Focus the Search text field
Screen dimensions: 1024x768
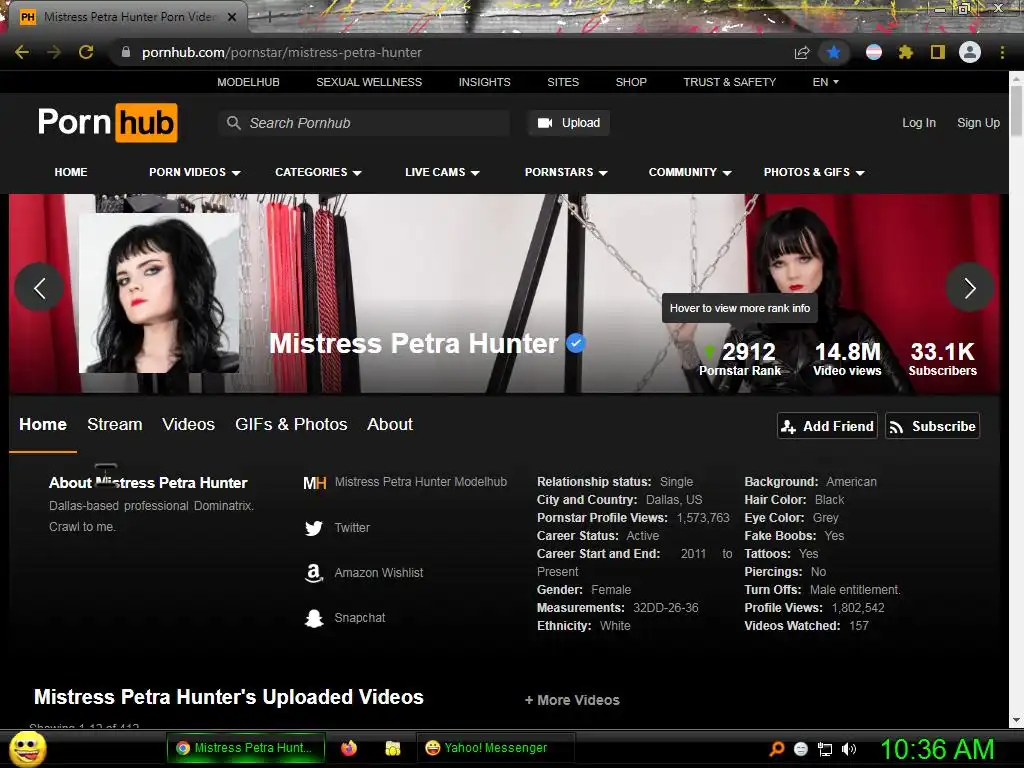pyautogui.click(x=364, y=123)
